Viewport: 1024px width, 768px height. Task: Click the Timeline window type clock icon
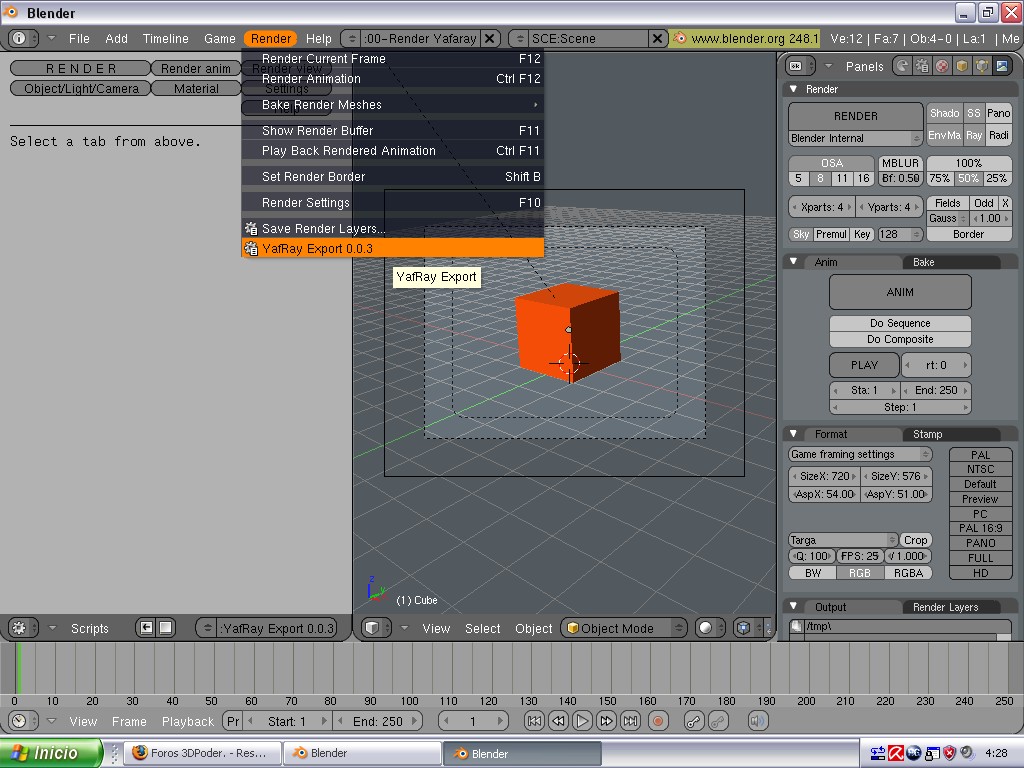pyautogui.click(x=24, y=721)
